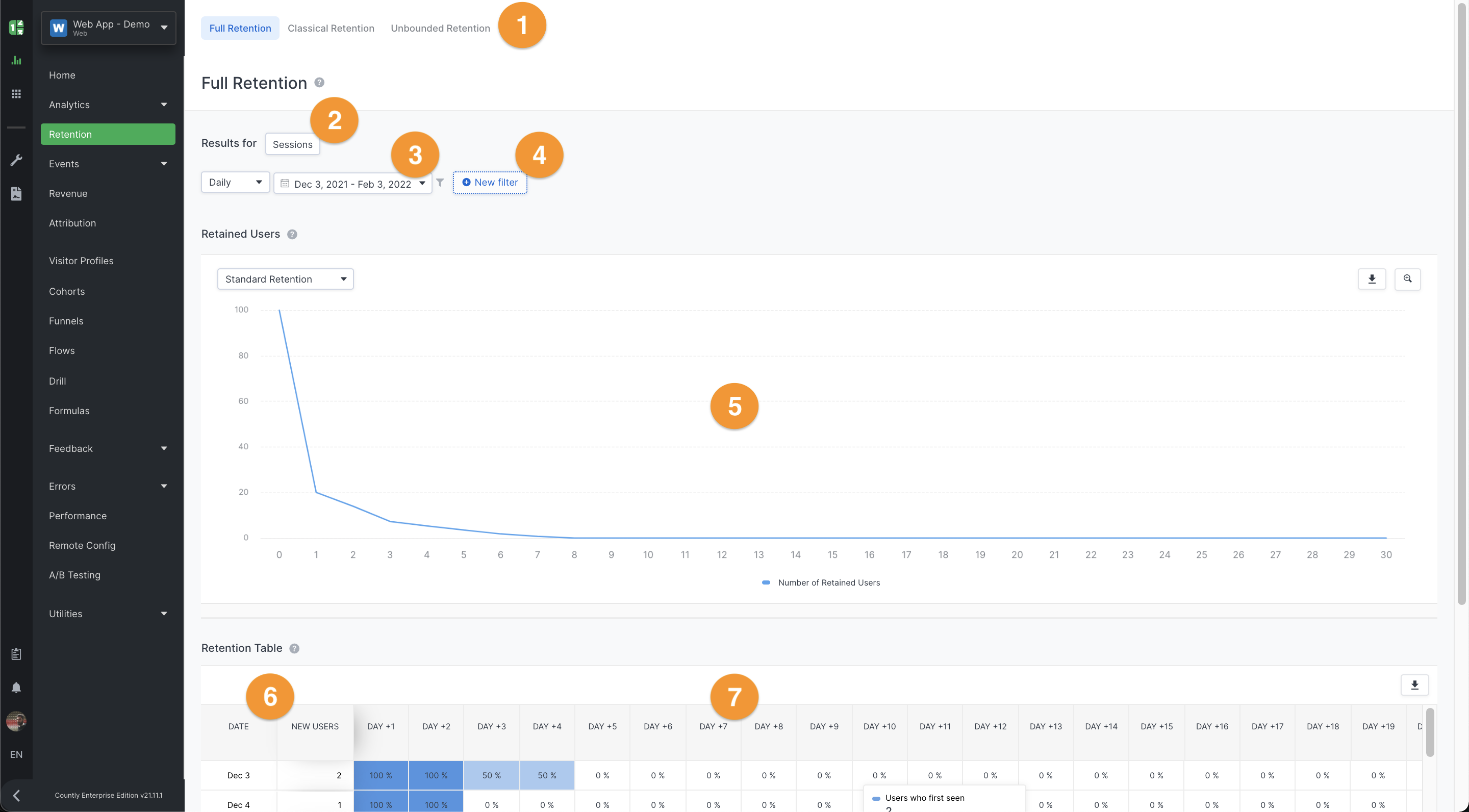Image resolution: width=1469 pixels, height=812 pixels.
Task: Collapse the sidebar with back chevron
Action: pyautogui.click(x=16, y=796)
